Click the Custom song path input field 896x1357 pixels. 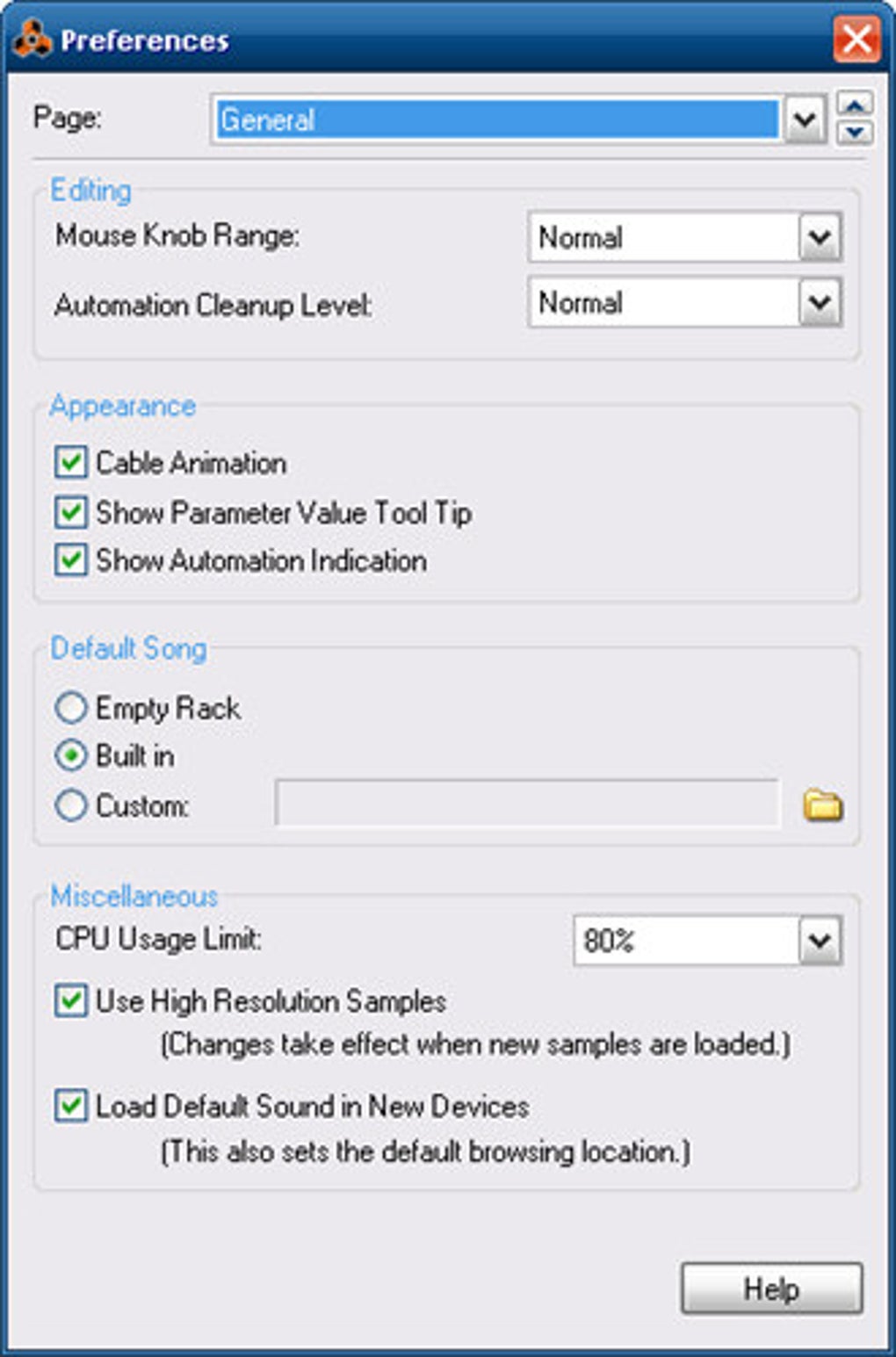[527, 804]
